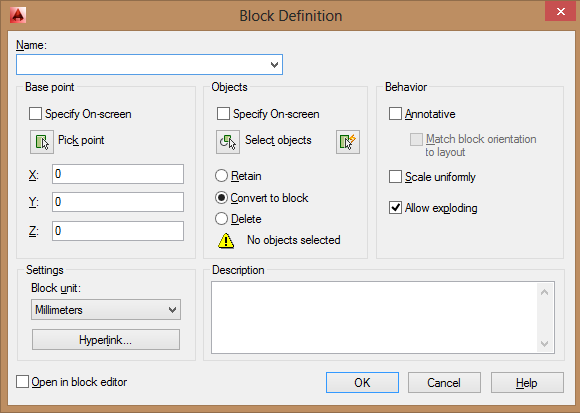Check Scale uniformly option
This screenshot has width=580, height=414.
[x=395, y=176]
